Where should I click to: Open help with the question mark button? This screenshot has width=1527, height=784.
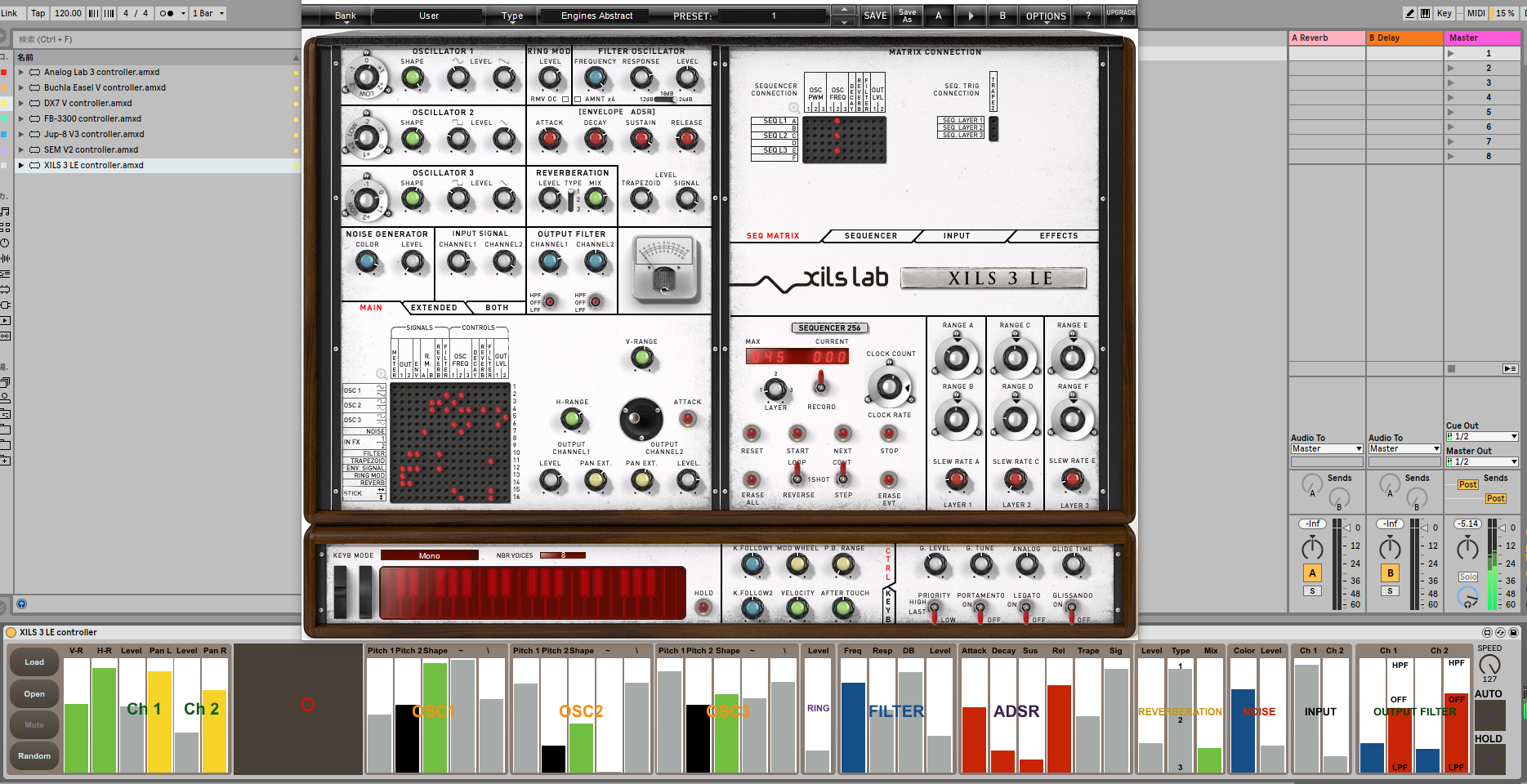[x=1087, y=16]
